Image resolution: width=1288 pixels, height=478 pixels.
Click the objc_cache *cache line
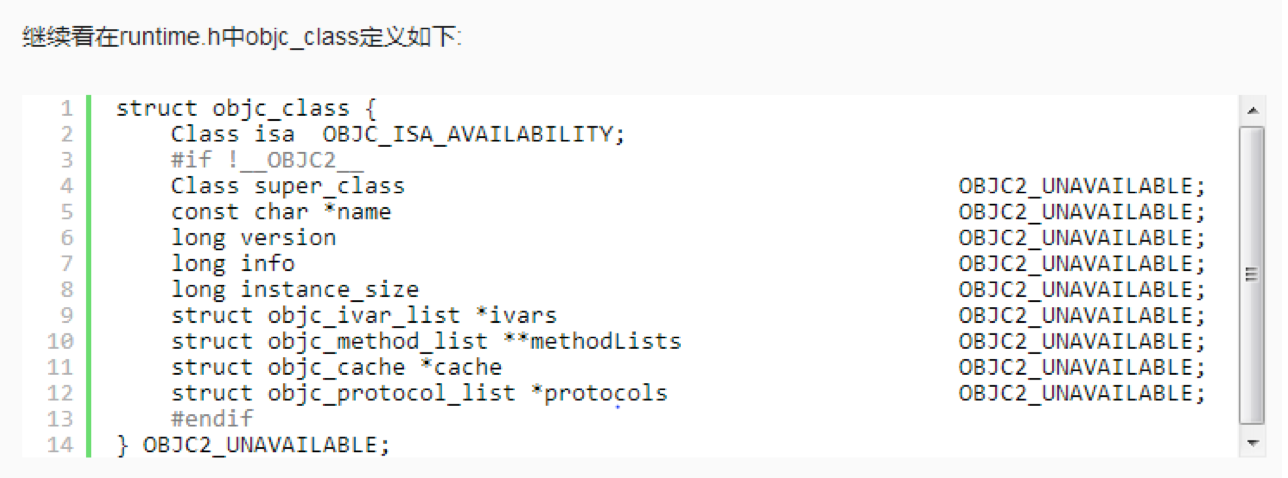336,367
